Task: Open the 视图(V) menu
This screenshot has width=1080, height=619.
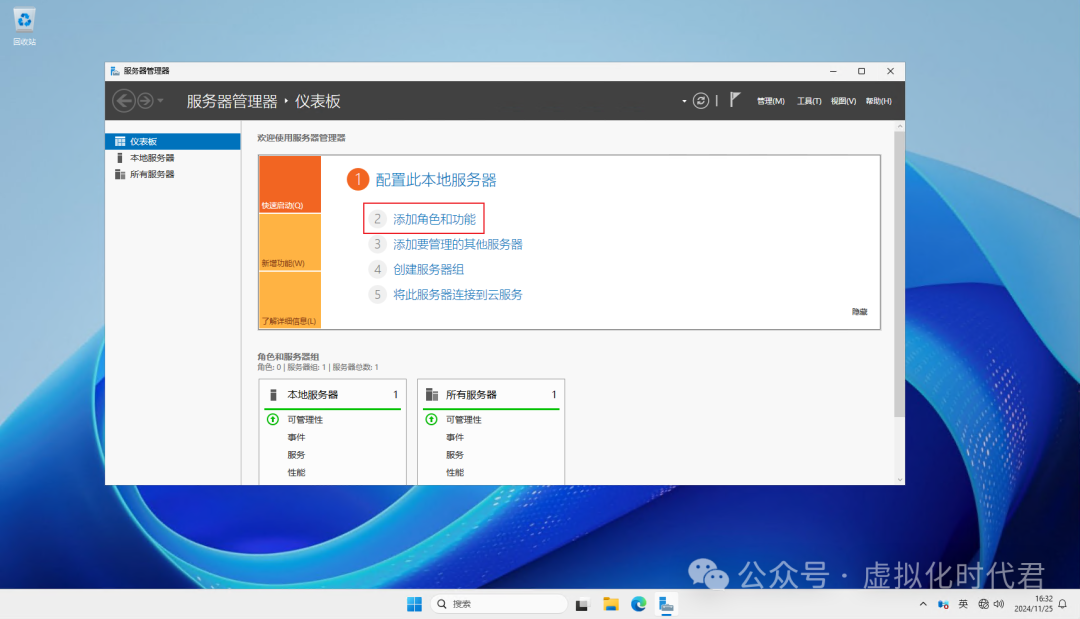Action: (843, 101)
